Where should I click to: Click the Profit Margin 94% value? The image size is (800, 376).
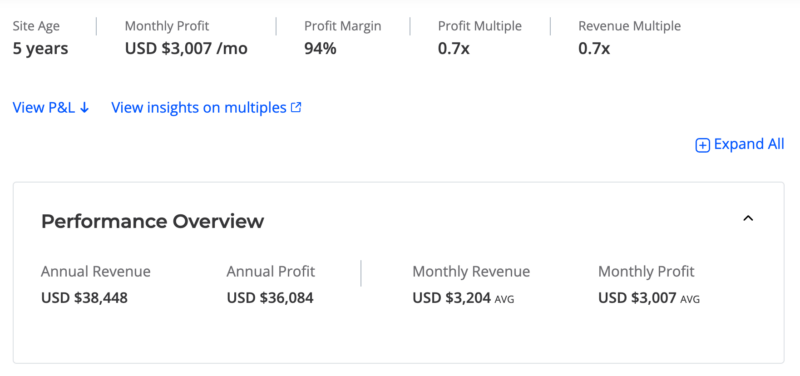tap(320, 49)
